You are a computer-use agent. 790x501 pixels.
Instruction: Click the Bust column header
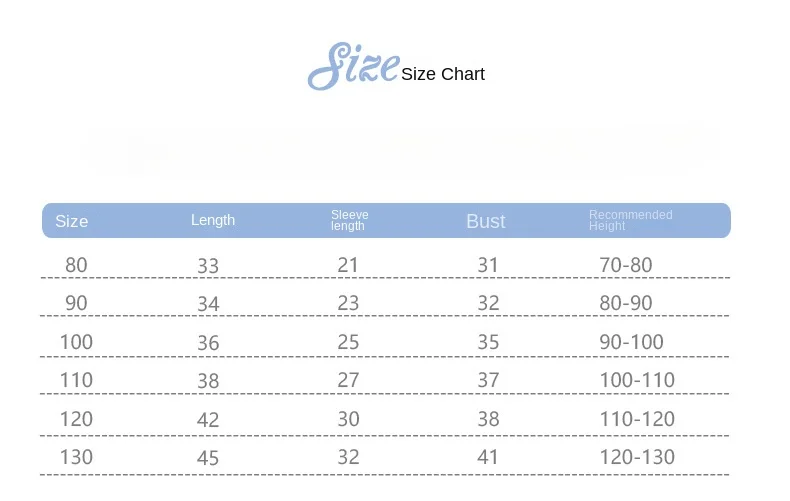pos(486,221)
